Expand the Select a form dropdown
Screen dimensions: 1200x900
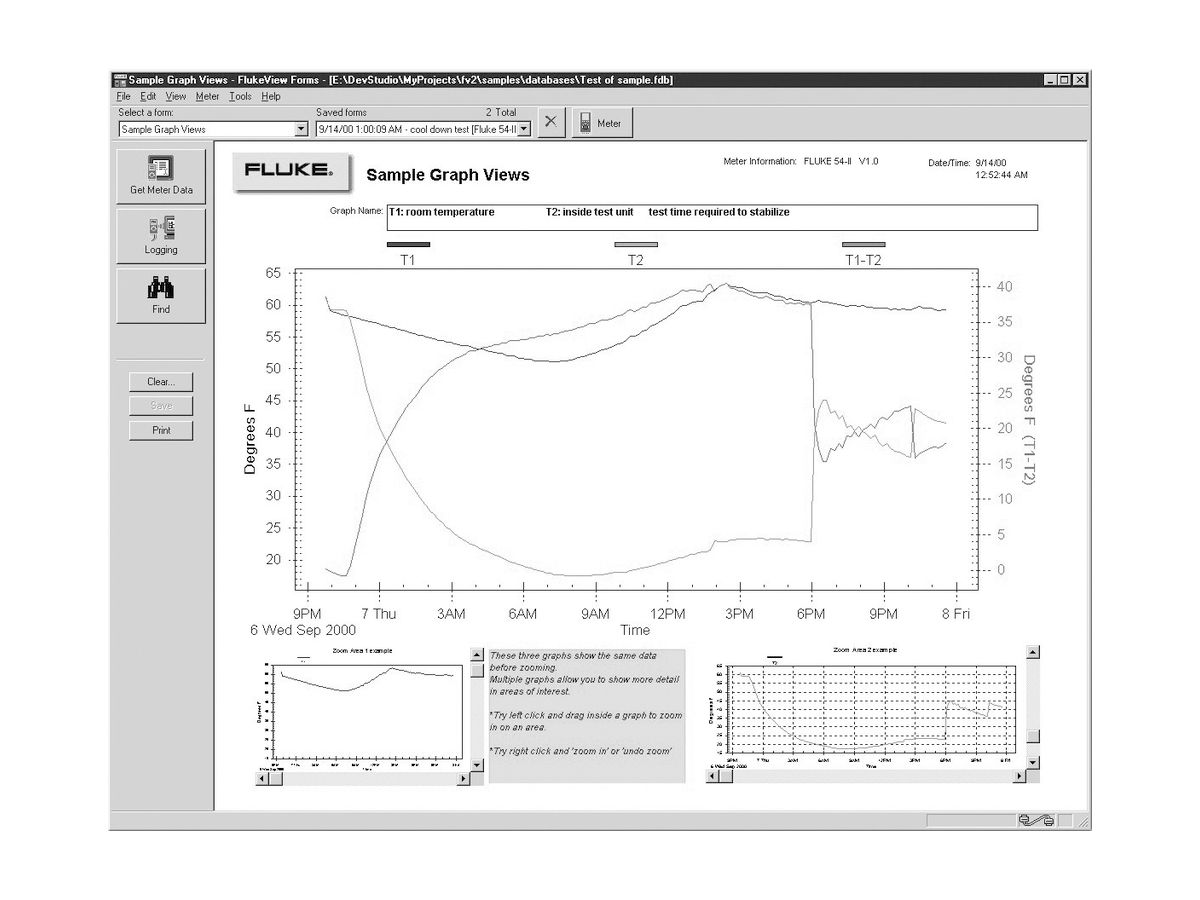point(301,129)
